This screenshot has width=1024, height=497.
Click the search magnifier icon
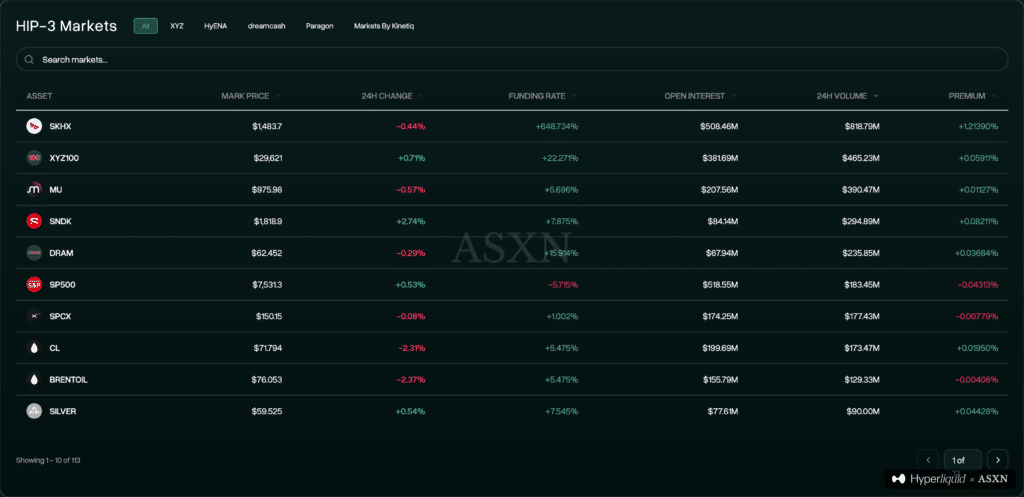point(29,59)
